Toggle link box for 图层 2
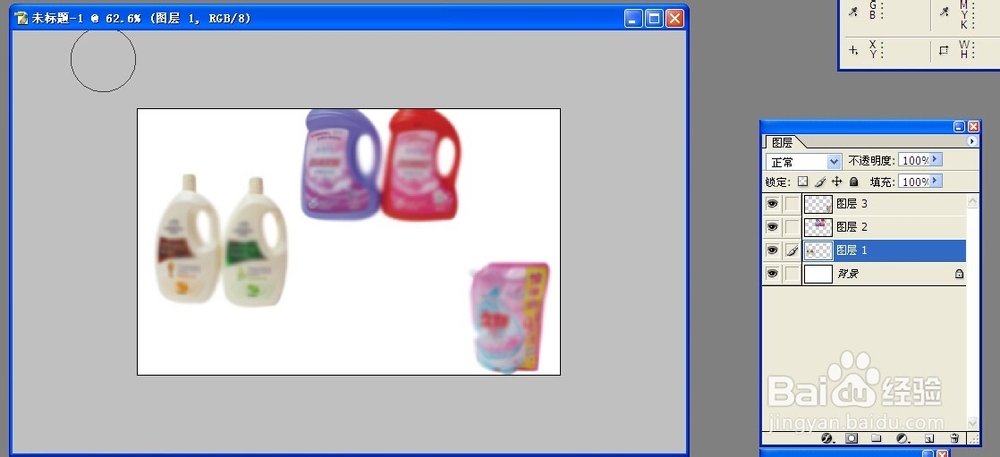 [x=791, y=227]
